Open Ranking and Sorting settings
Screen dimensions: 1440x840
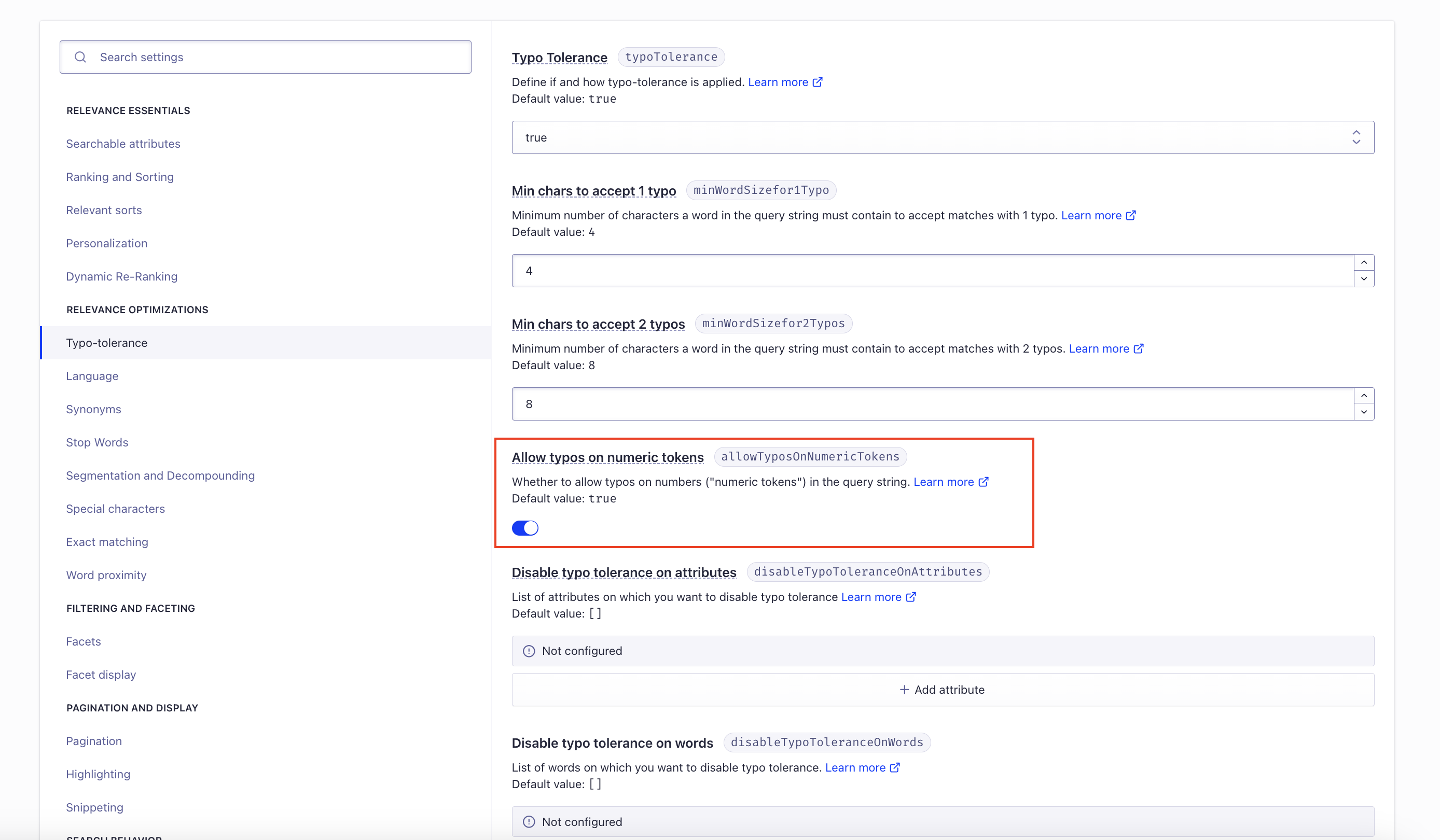(120, 177)
